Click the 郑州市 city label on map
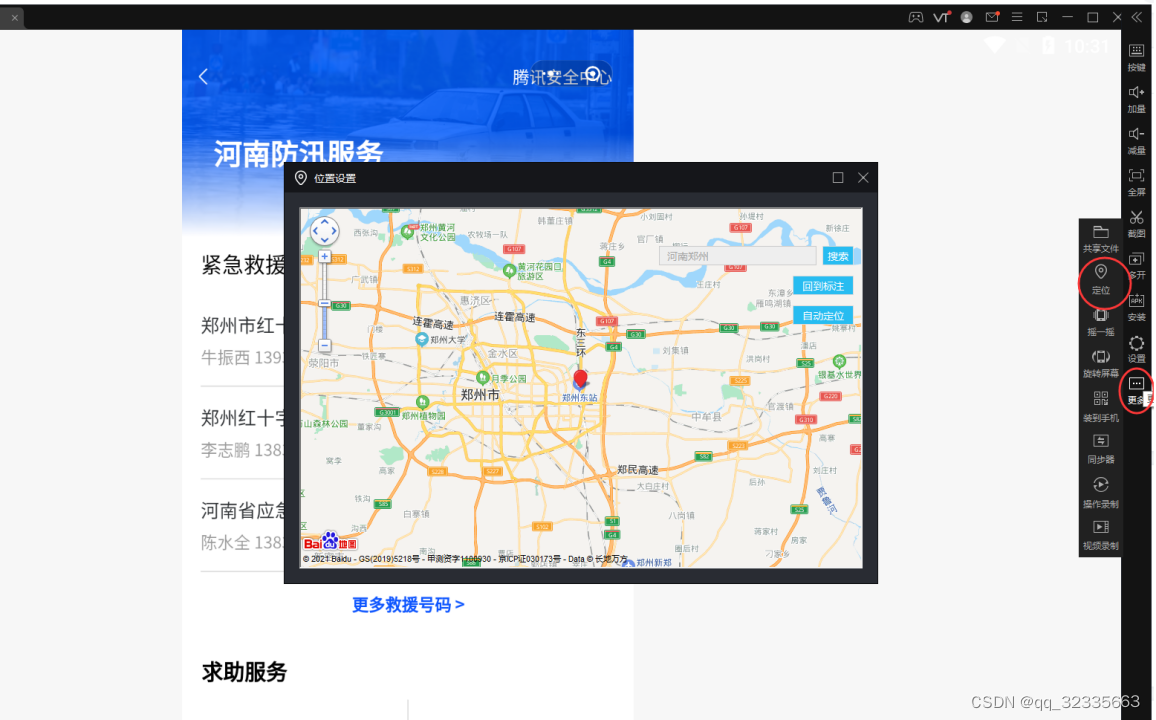This screenshot has height=720, width=1156. point(480,395)
